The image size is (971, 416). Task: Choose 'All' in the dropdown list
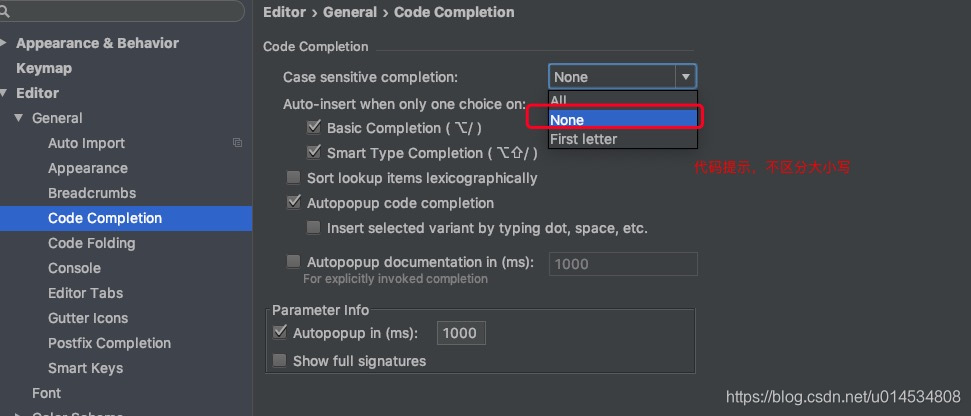[x=559, y=100]
